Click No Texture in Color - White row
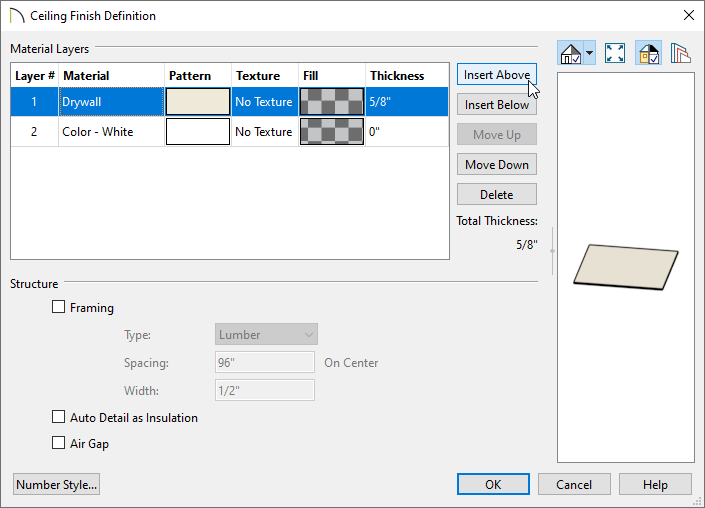The width and height of the screenshot is (705, 508). coord(264,132)
